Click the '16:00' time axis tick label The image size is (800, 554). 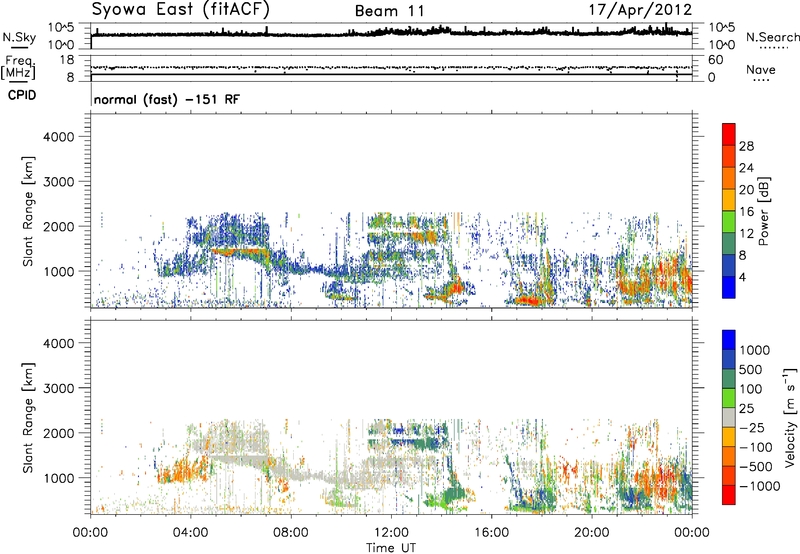pyautogui.click(x=491, y=533)
